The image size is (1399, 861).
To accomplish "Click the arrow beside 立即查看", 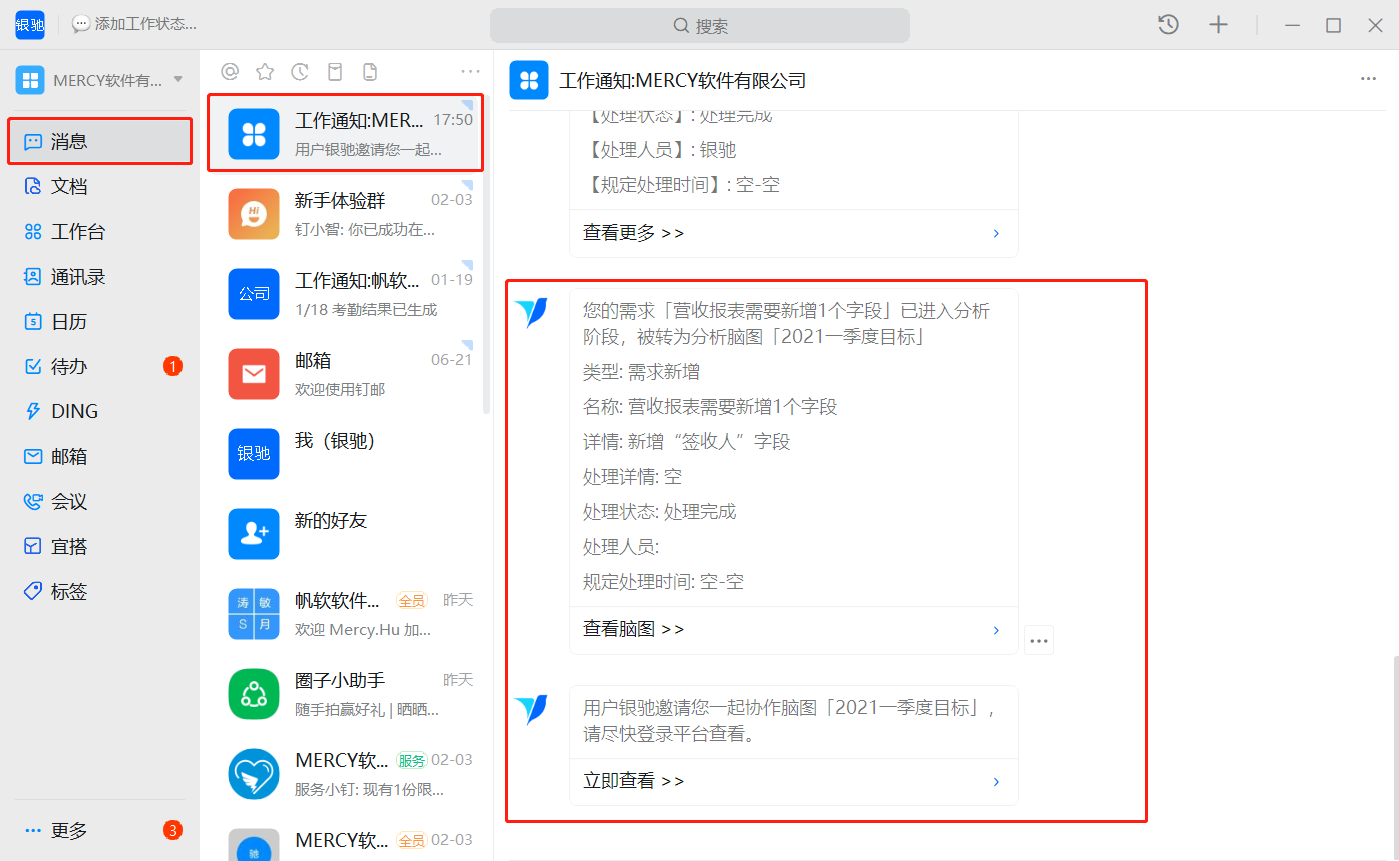I will click(x=996, y=781).
